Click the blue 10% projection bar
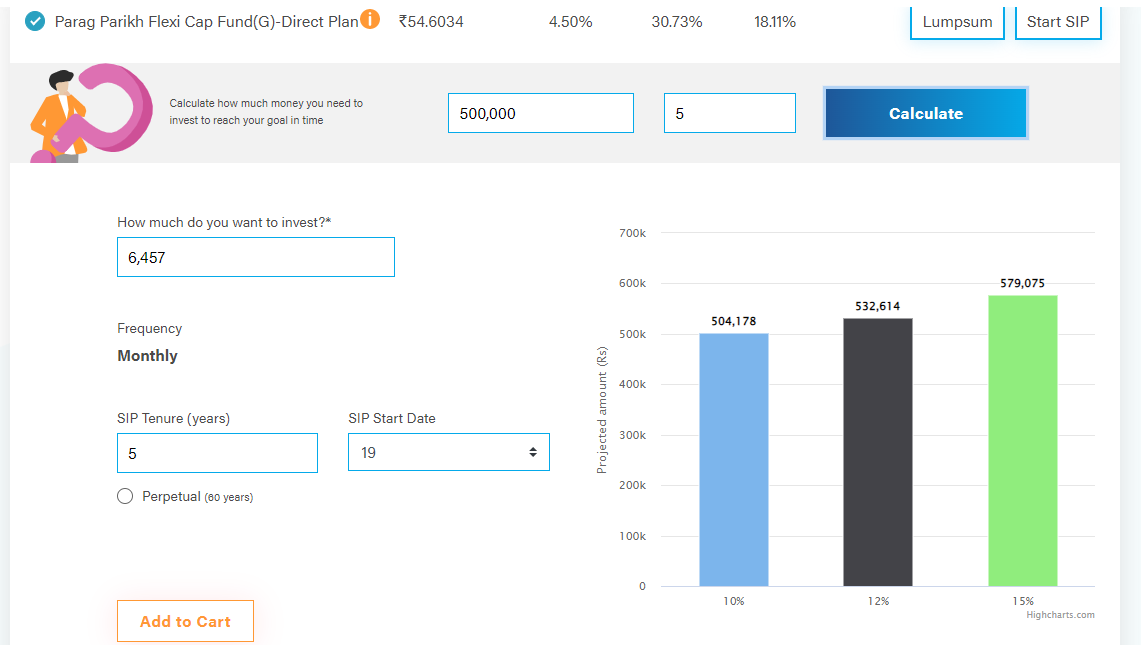The width and height of the screenshot is (1141, 645). click(734, 459)
